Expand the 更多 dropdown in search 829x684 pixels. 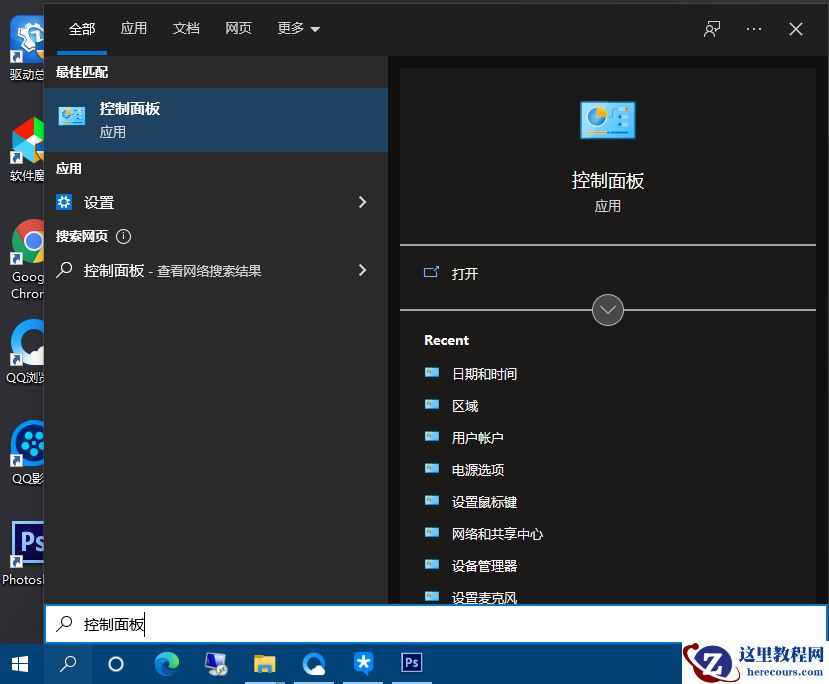pos(297,29)
